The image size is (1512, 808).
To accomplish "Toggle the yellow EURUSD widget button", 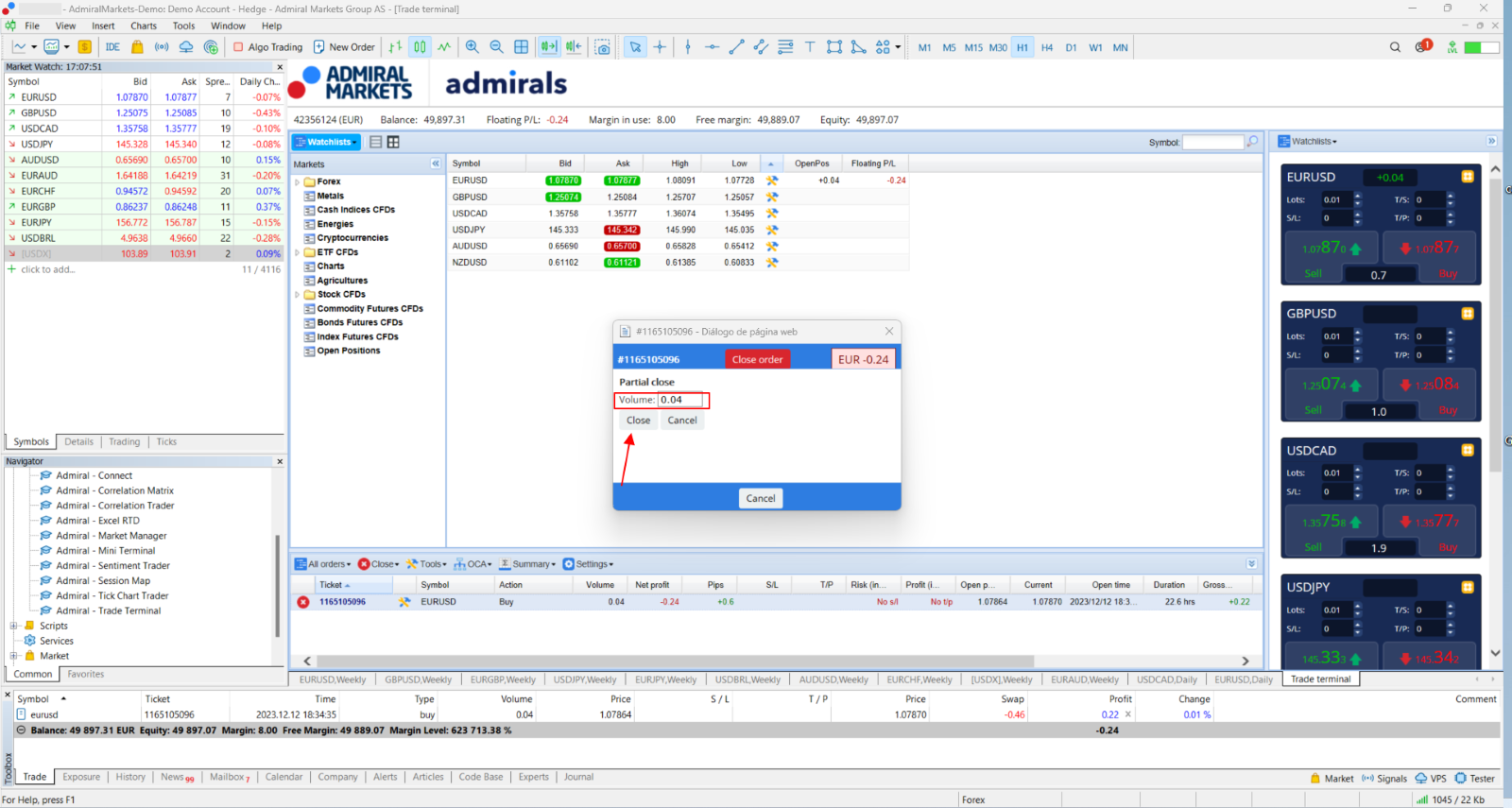I will coord(1468,177).
